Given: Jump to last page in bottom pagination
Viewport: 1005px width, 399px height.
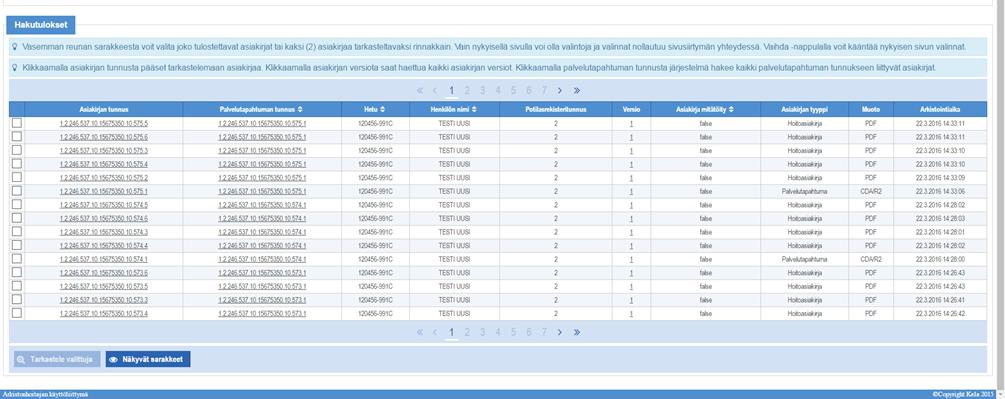Looking at the screenshot, I should click(x=577, y=332).
